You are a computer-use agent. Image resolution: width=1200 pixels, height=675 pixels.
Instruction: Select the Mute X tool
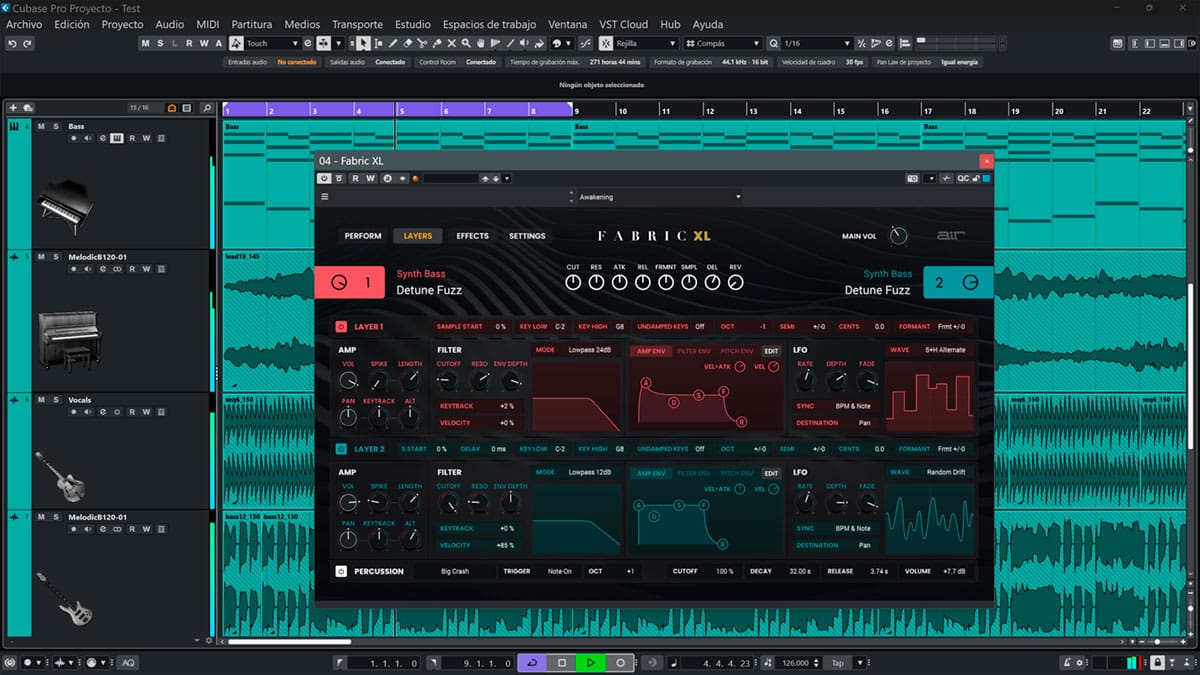452,43
